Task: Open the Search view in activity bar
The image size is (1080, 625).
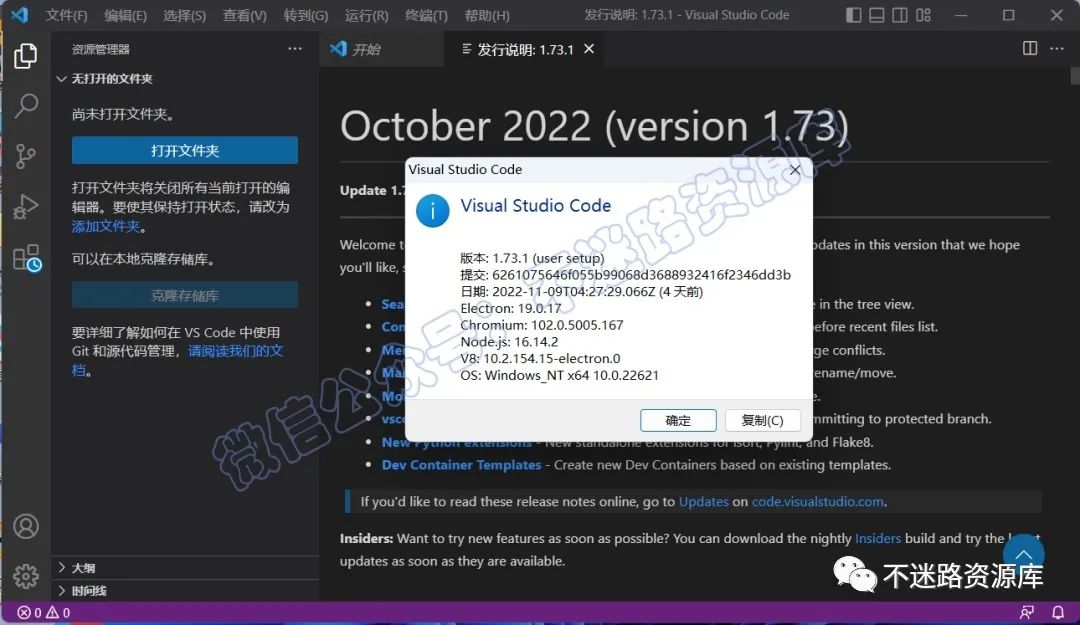Action: (26, 105)
